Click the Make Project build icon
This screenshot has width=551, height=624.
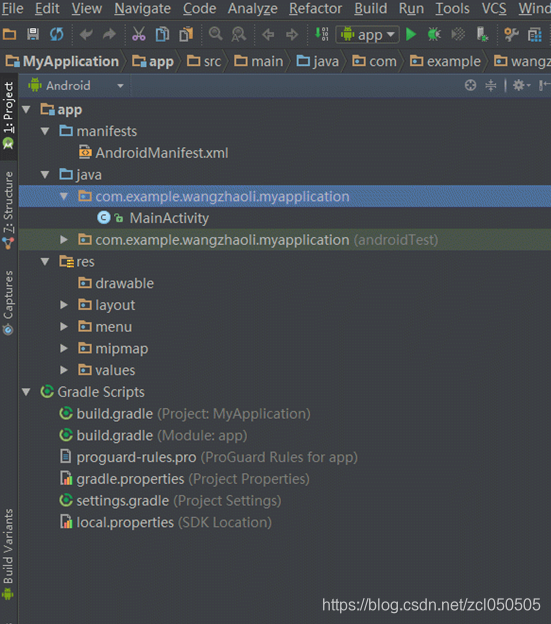(321, 34)
